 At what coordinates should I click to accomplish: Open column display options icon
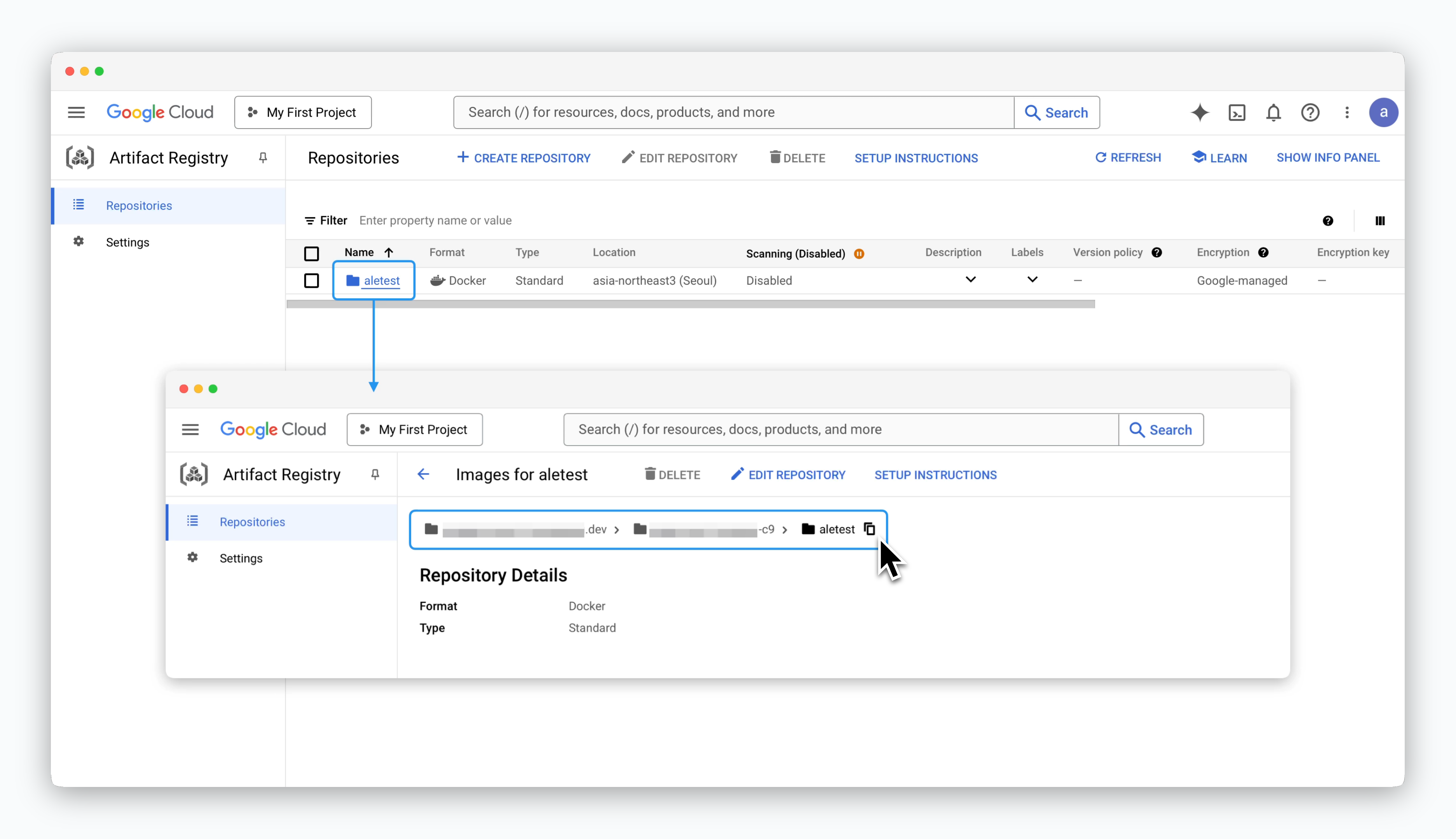(x=1380, y=221)
